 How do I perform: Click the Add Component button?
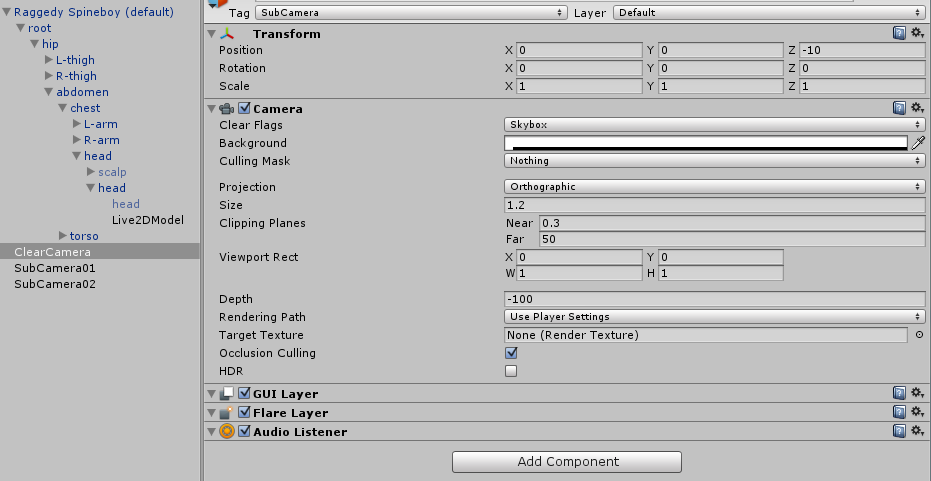(567, 461)
